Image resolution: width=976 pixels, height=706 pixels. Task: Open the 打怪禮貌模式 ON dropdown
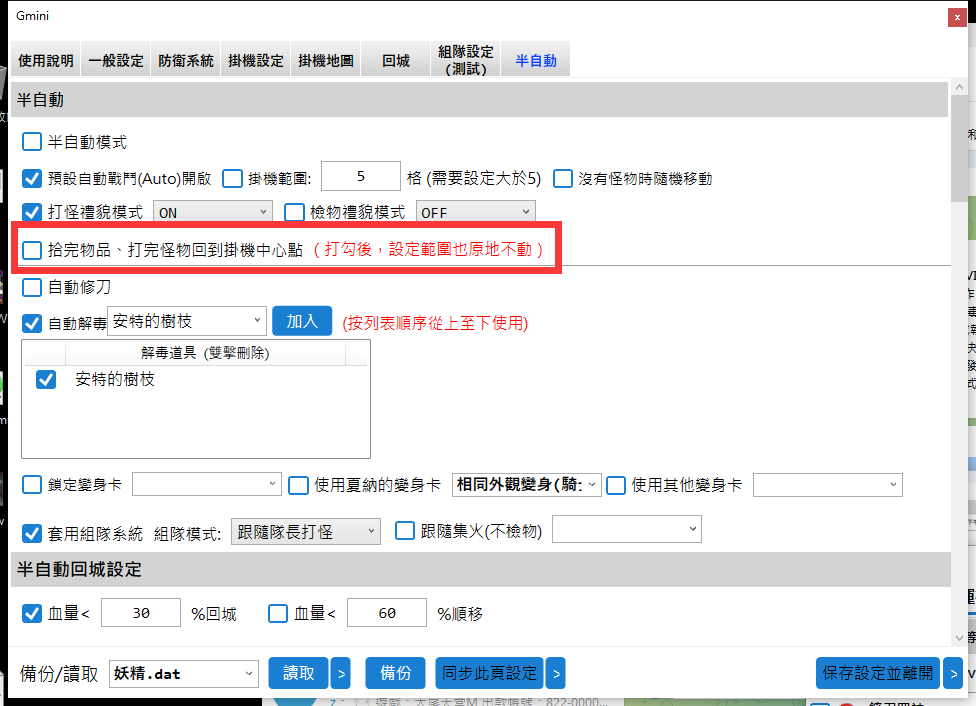(213, 212)
